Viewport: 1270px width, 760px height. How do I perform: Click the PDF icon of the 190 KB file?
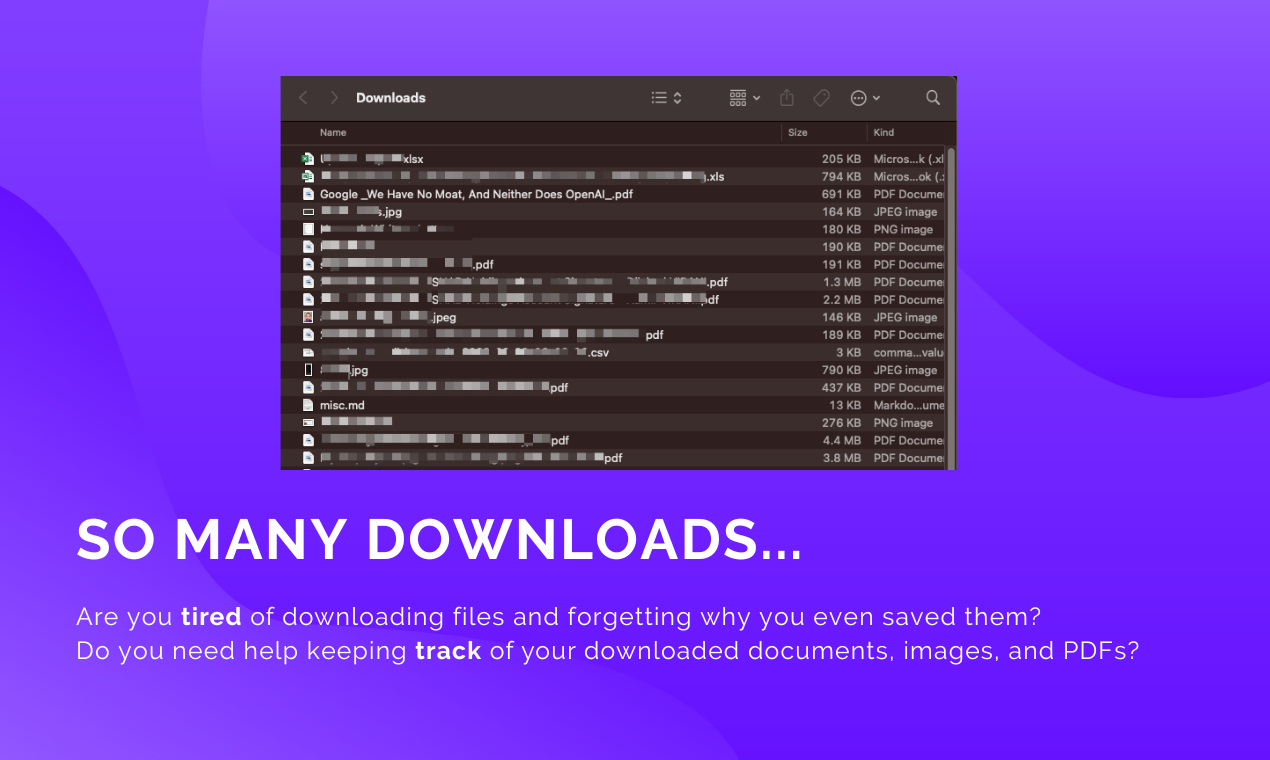pyautogui.click(x=308, y=247)
